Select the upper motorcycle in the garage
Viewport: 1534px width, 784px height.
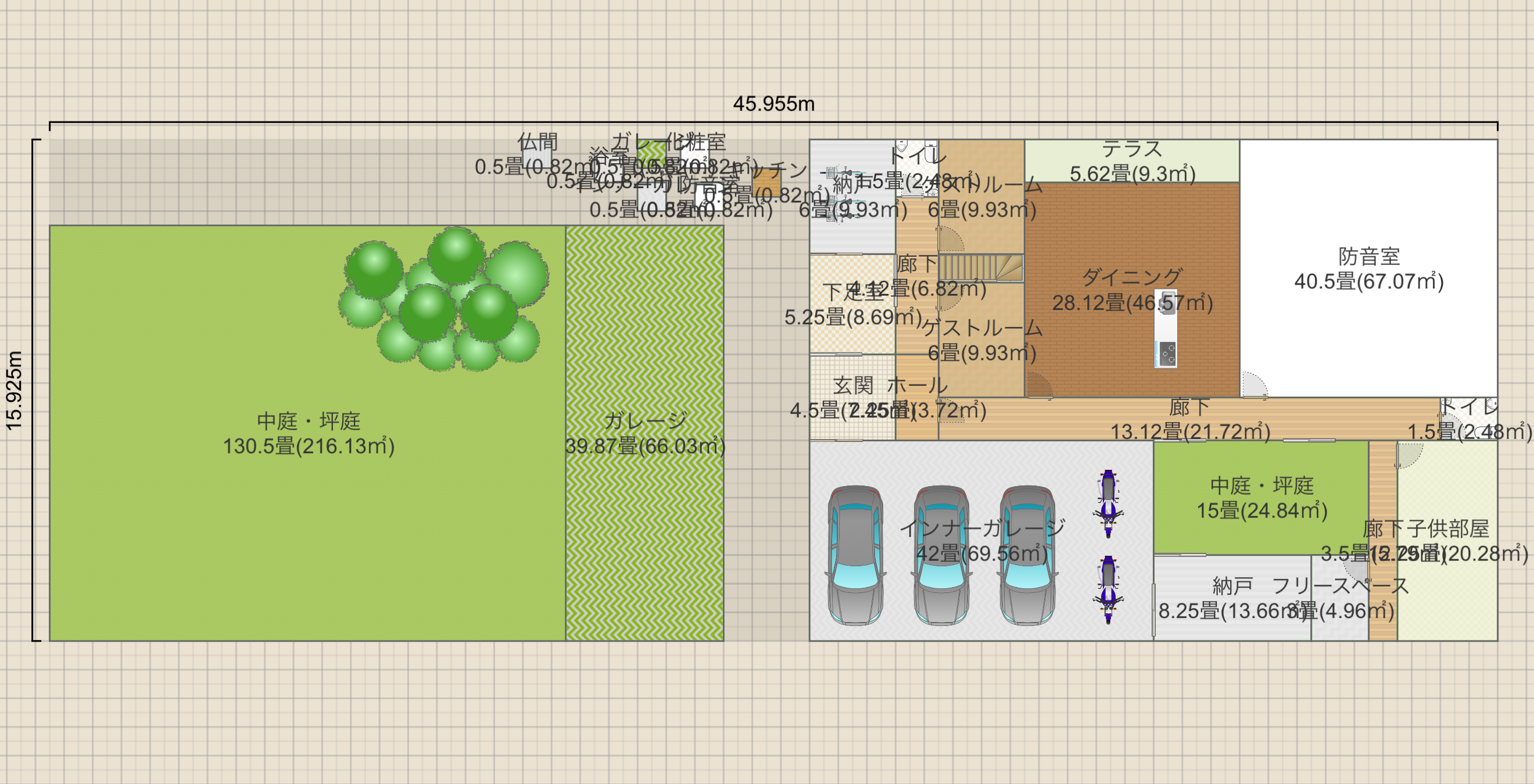coord(1108,504)
